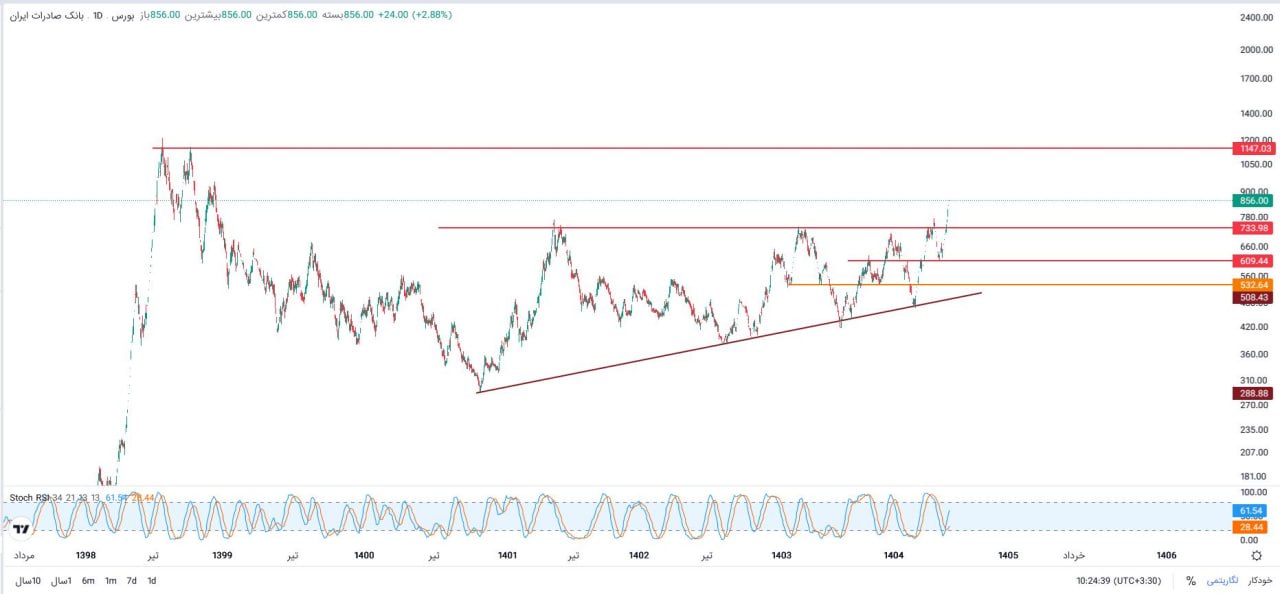Select the orange 532.64 price label
Viewport: 1280px width, 594px height.
click(x=1255, y=285)
